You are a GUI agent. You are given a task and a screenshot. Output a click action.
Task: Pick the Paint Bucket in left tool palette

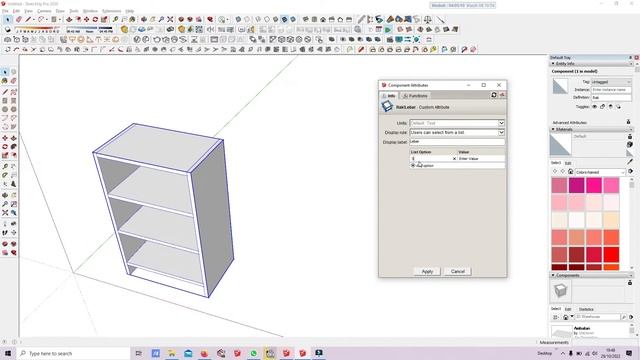5,81
